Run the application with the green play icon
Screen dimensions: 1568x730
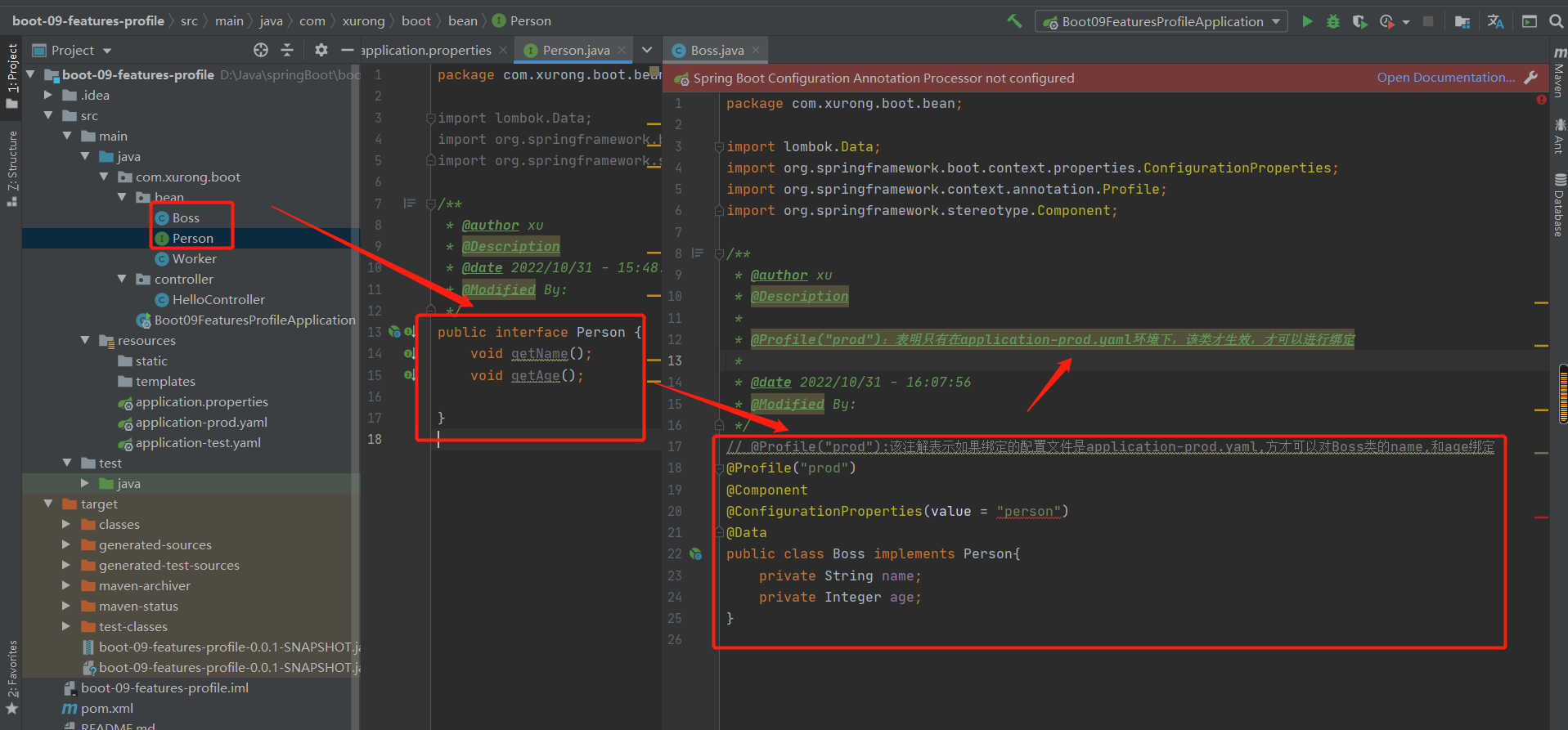pyautogui.click(x=1307, y=21)
